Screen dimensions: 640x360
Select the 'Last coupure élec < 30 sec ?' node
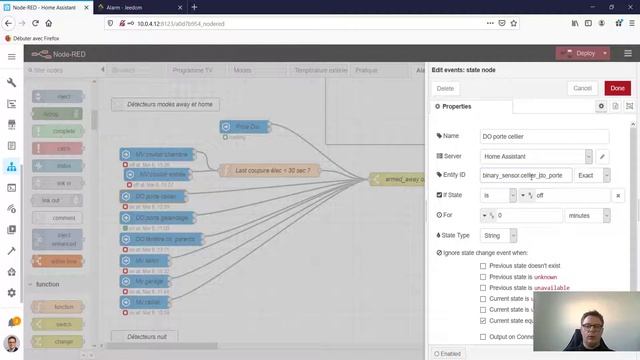(269, 171)
